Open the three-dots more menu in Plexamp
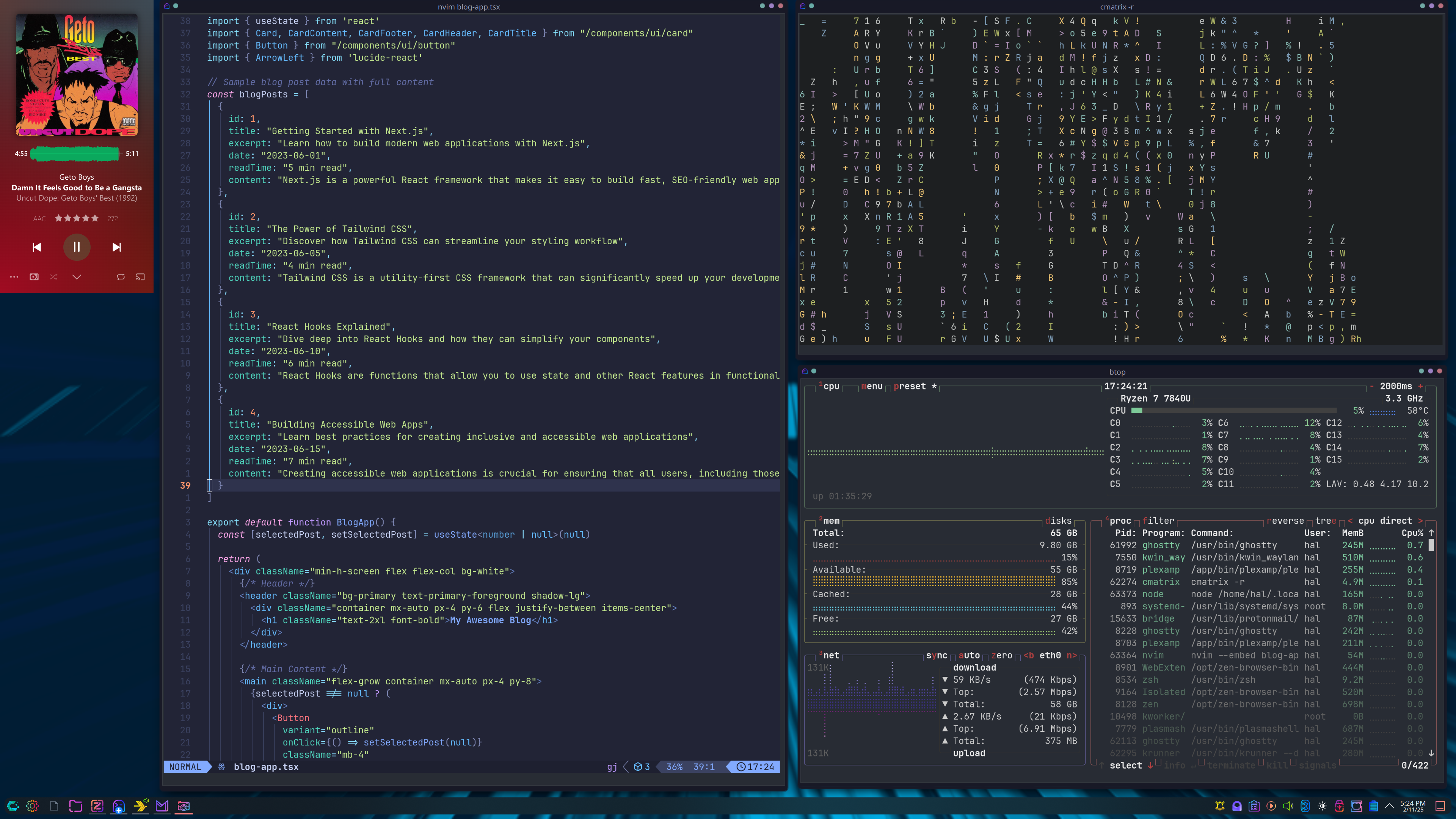This screenshot has width=1456, height=819. click(x=14, y=277)
